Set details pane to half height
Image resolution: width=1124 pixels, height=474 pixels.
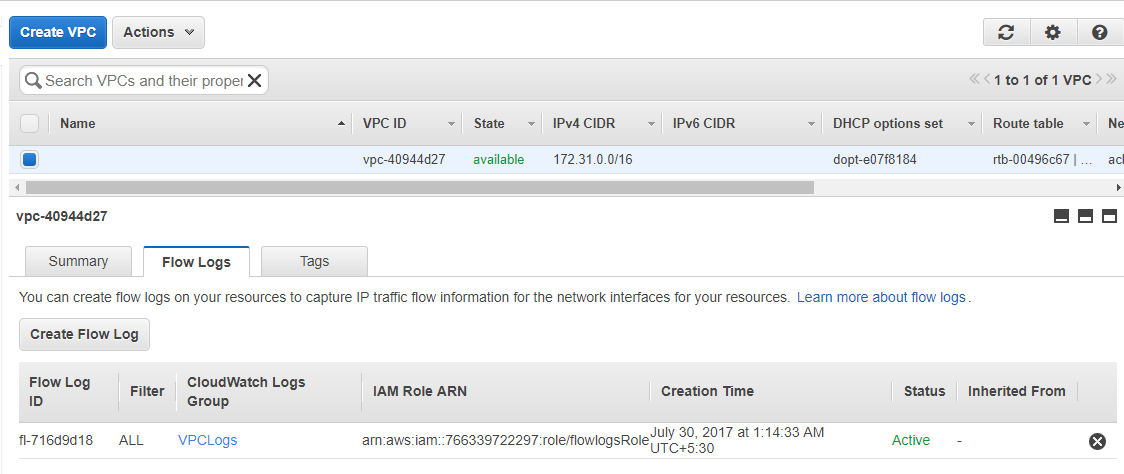click(x=1085, y=217)
